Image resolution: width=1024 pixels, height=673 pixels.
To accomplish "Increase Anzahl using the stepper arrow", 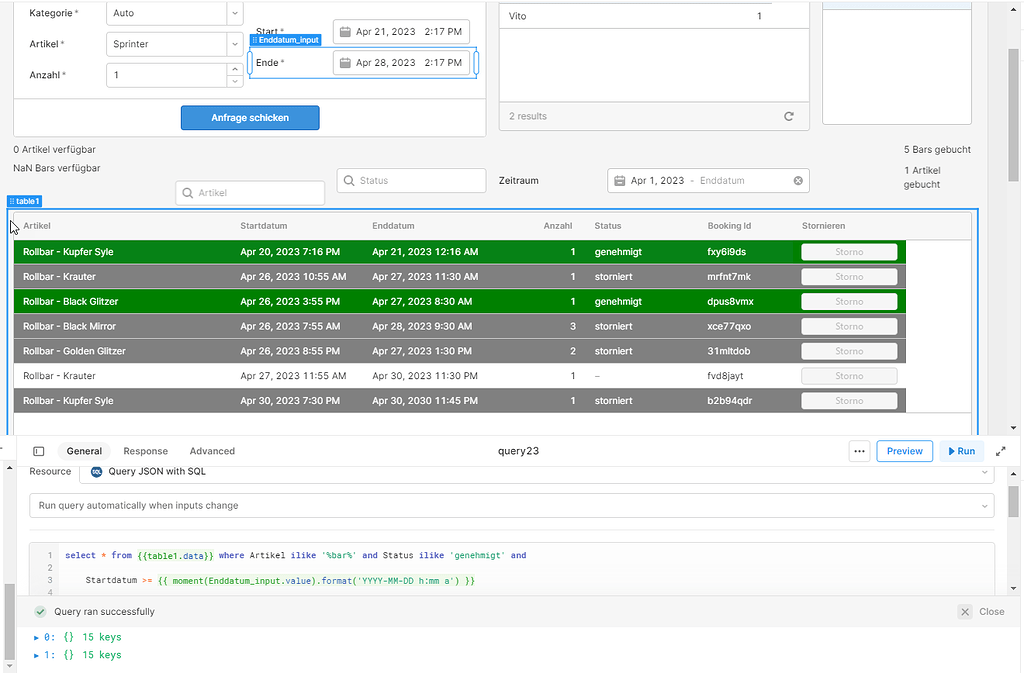I will pyautogui.click(x=235, y=69).
